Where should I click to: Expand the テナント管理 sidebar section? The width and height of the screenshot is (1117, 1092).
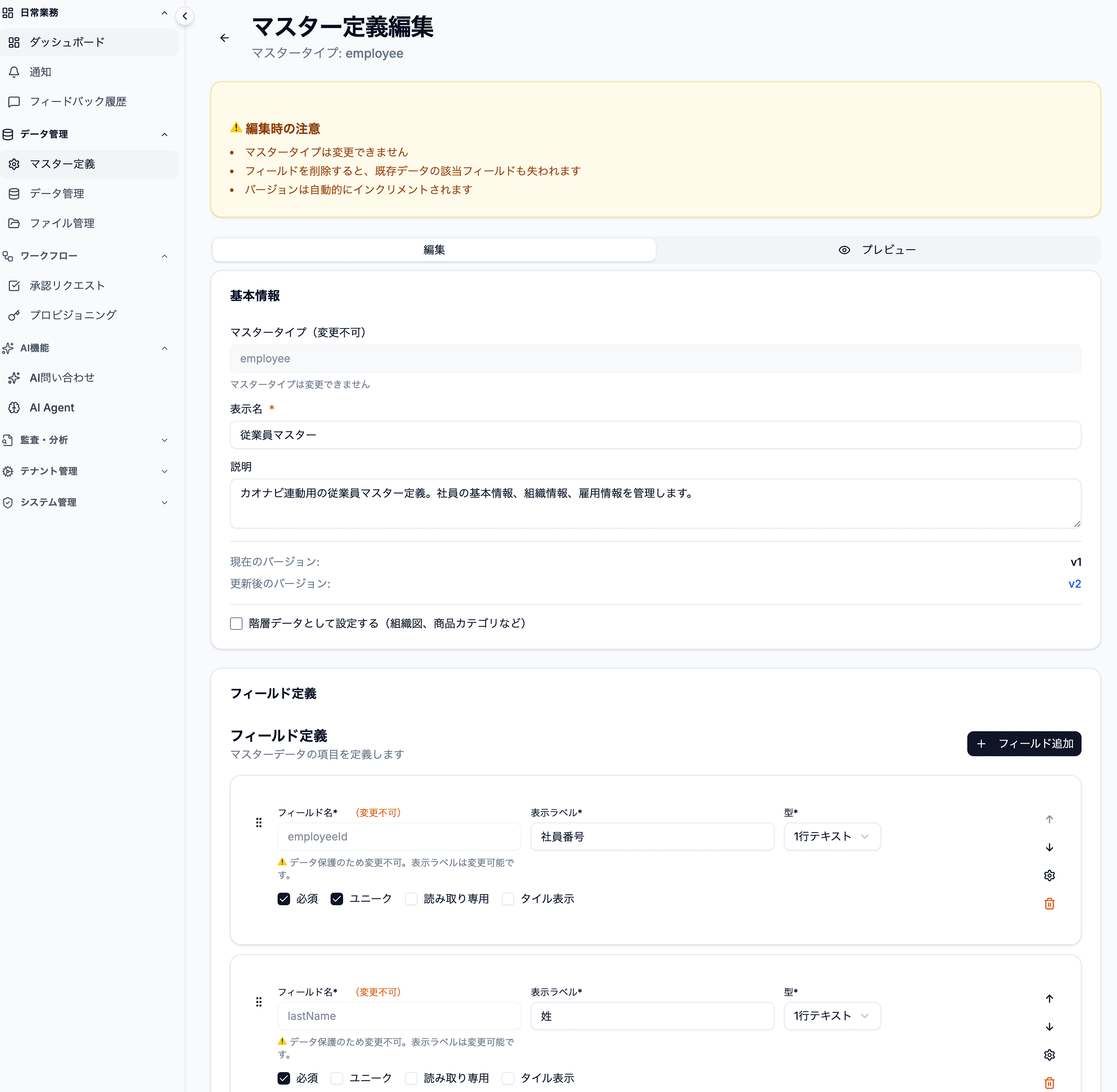pyautogui.click(x=86, y=471)
